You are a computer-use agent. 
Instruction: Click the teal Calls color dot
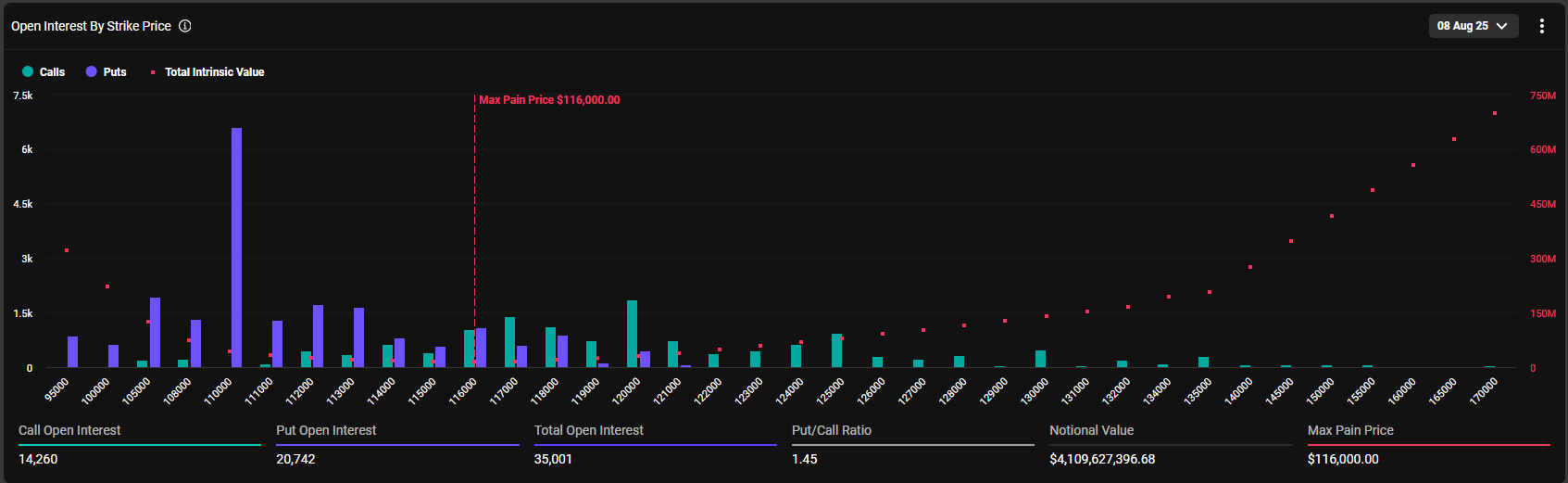point(28,71)
